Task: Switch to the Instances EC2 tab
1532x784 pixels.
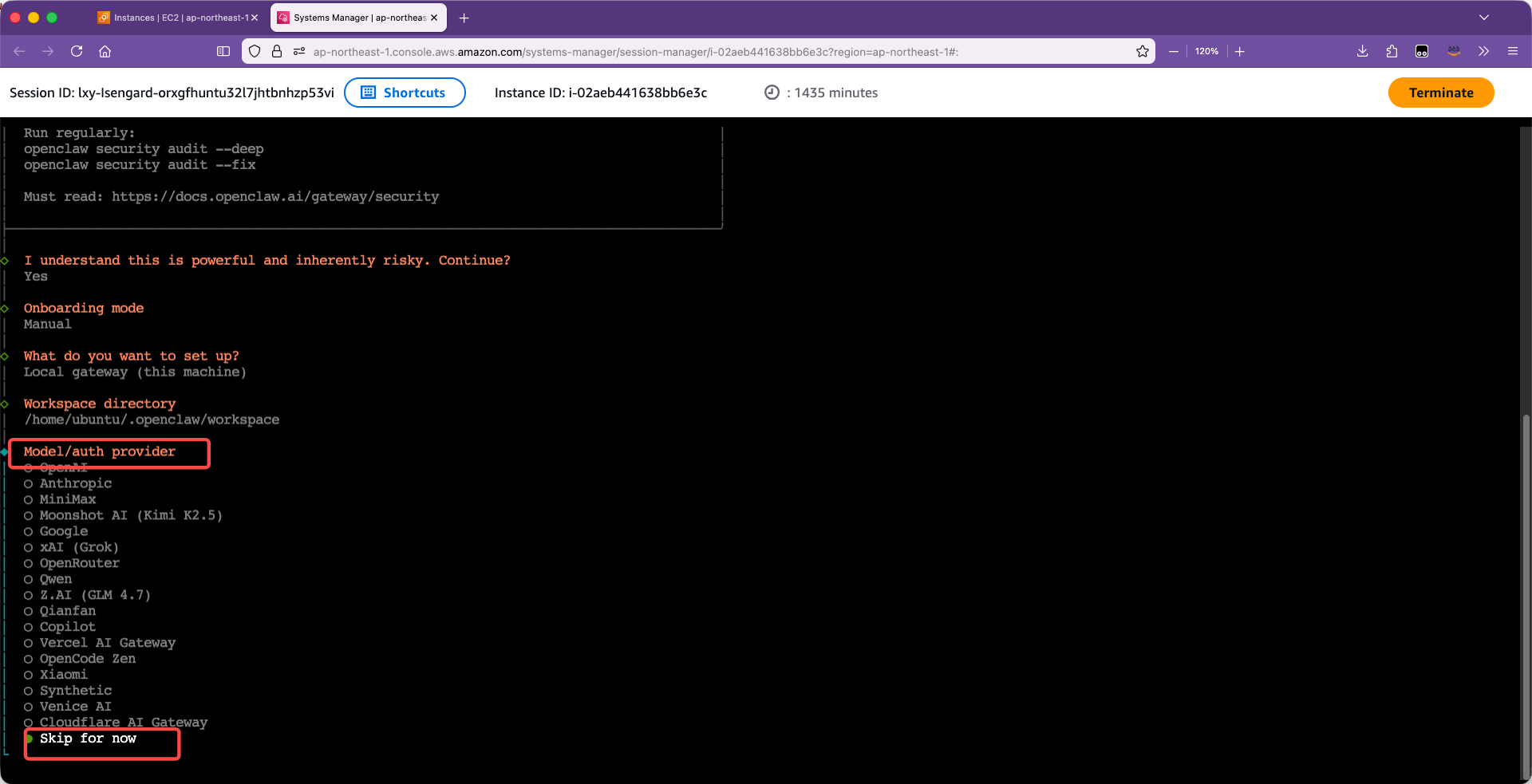Action: pos(176,18)
